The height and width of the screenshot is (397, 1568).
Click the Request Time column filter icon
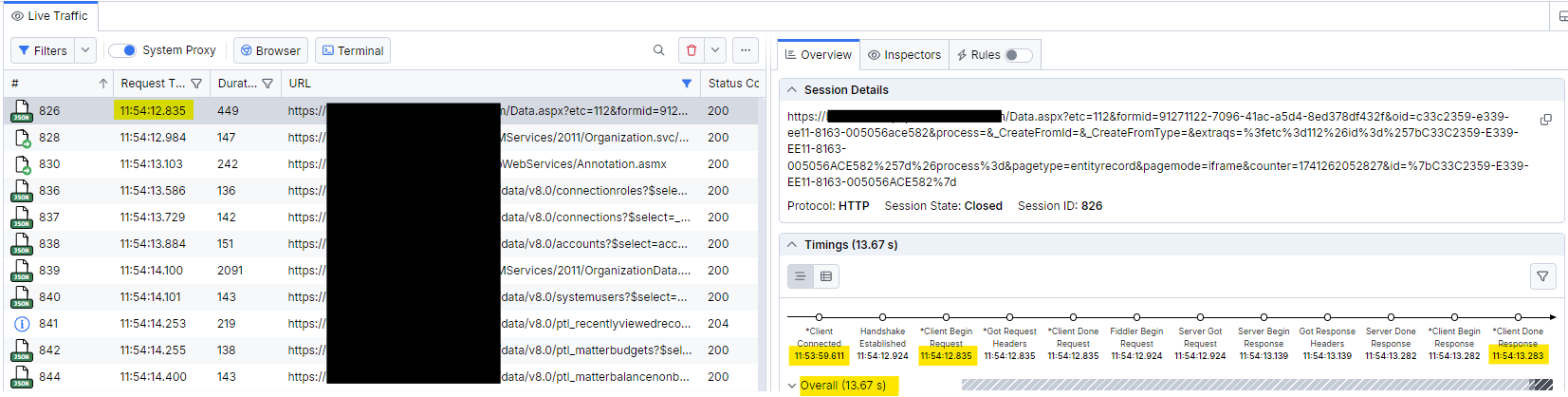(196, 84)
